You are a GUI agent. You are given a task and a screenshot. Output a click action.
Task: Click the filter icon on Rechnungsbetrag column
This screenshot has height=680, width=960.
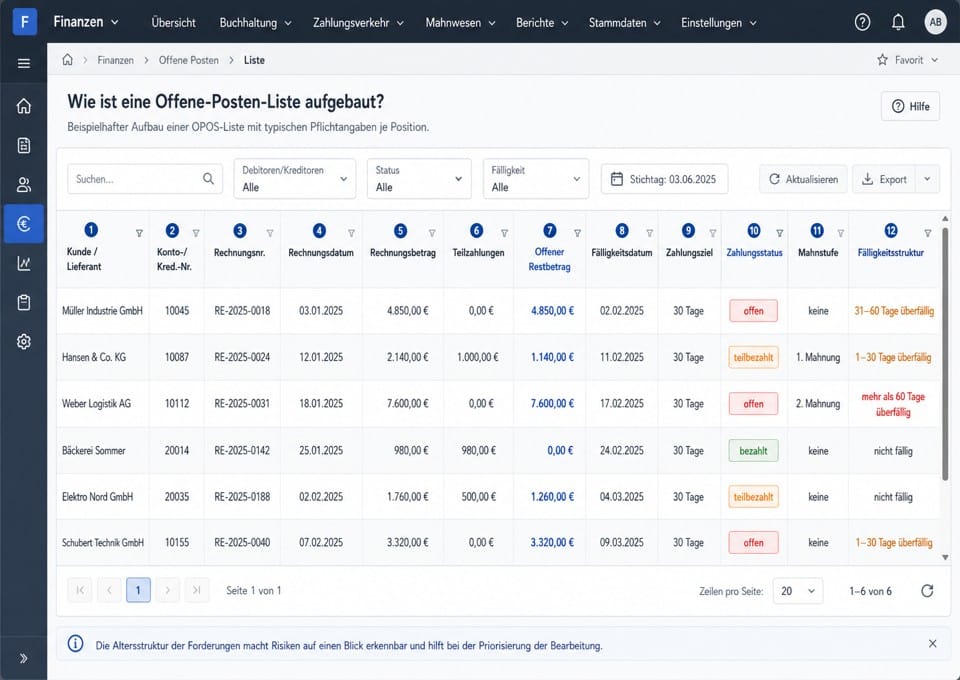tap(432, 233)
